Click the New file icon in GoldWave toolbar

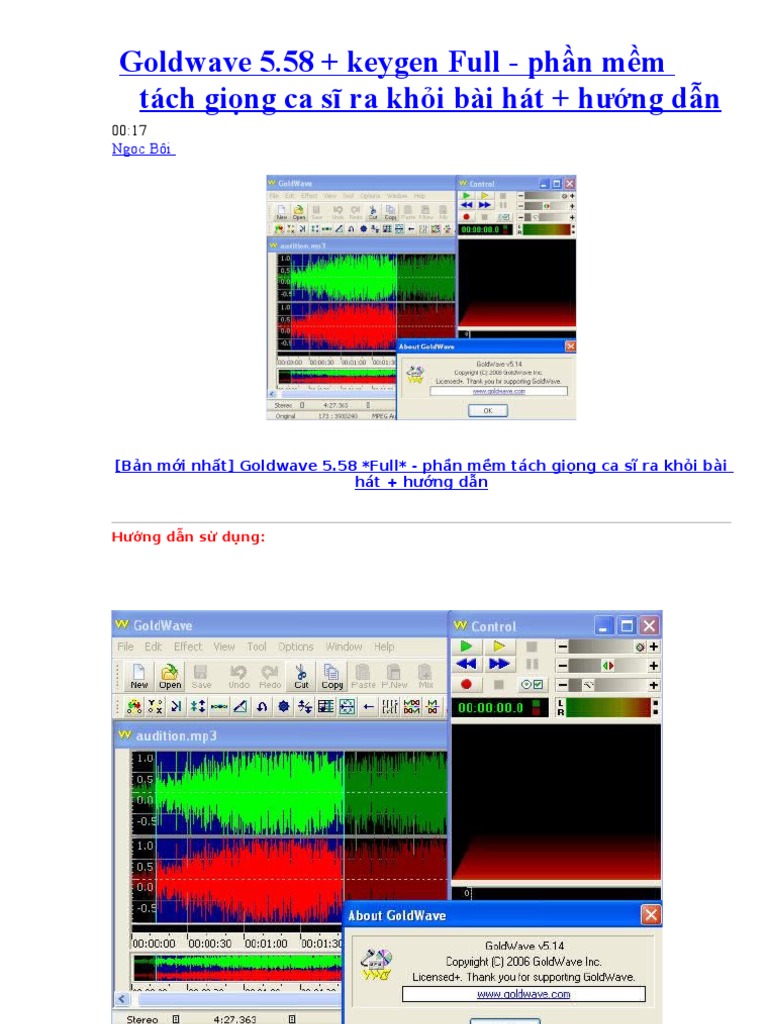click(x=138, y=676)
